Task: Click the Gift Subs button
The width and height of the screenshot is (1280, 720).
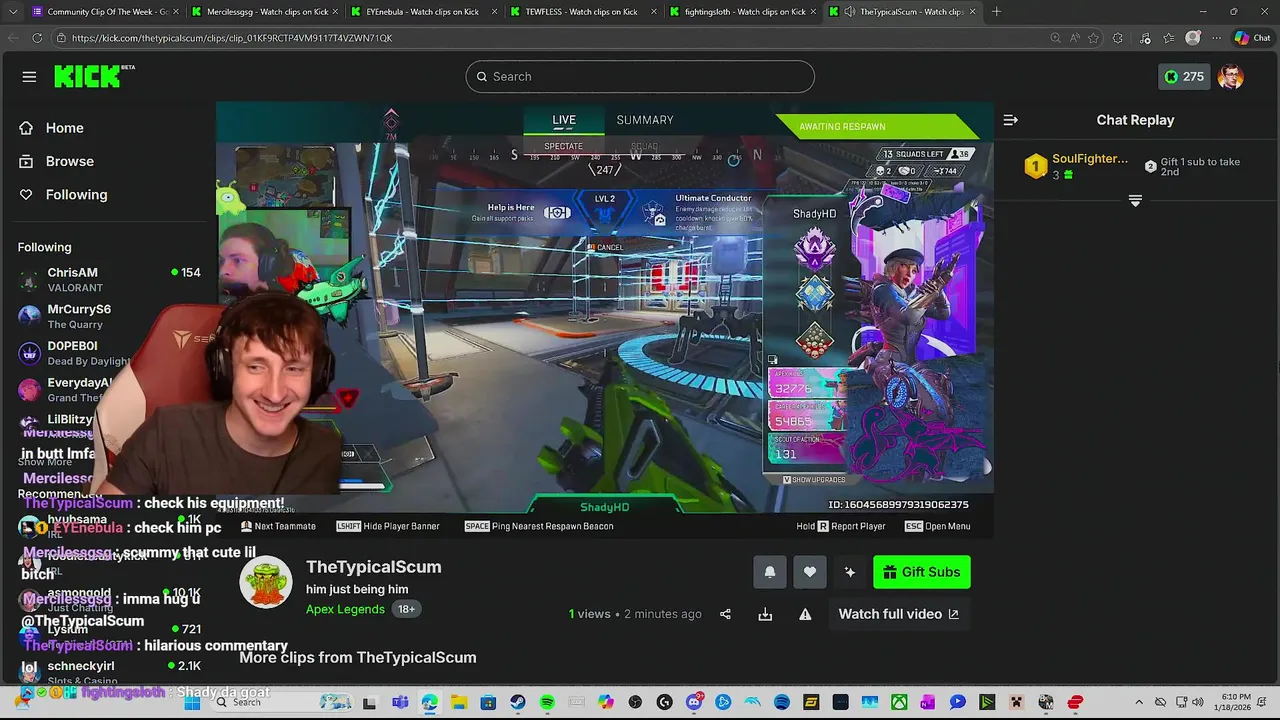Action: (922, 572)
